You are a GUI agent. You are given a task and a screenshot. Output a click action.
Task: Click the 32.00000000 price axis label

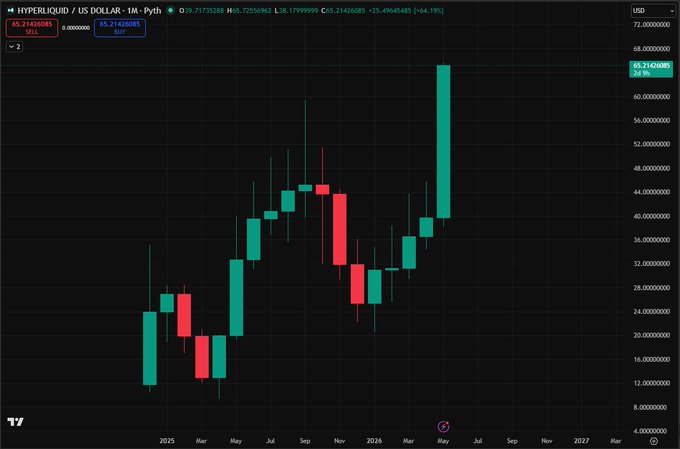[651, 263]
